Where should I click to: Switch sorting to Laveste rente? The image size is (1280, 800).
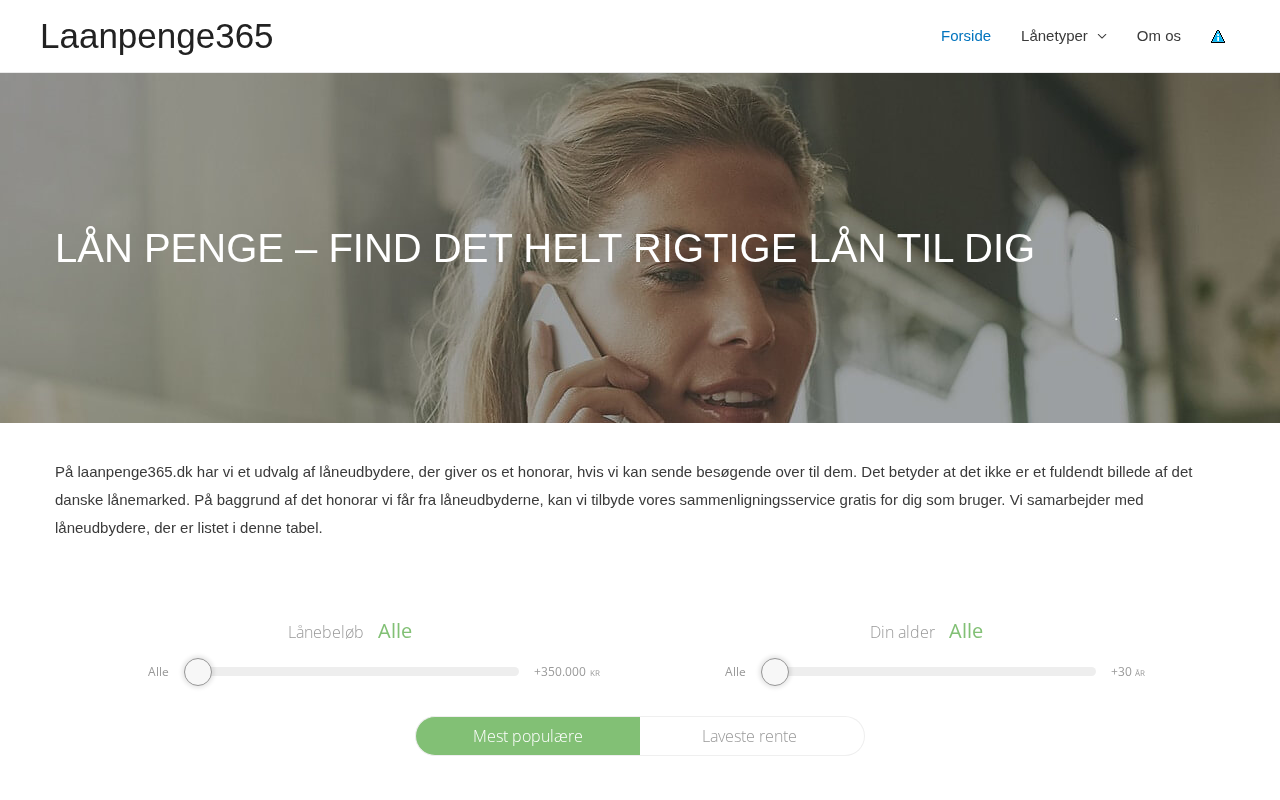[x=751, y=736]
